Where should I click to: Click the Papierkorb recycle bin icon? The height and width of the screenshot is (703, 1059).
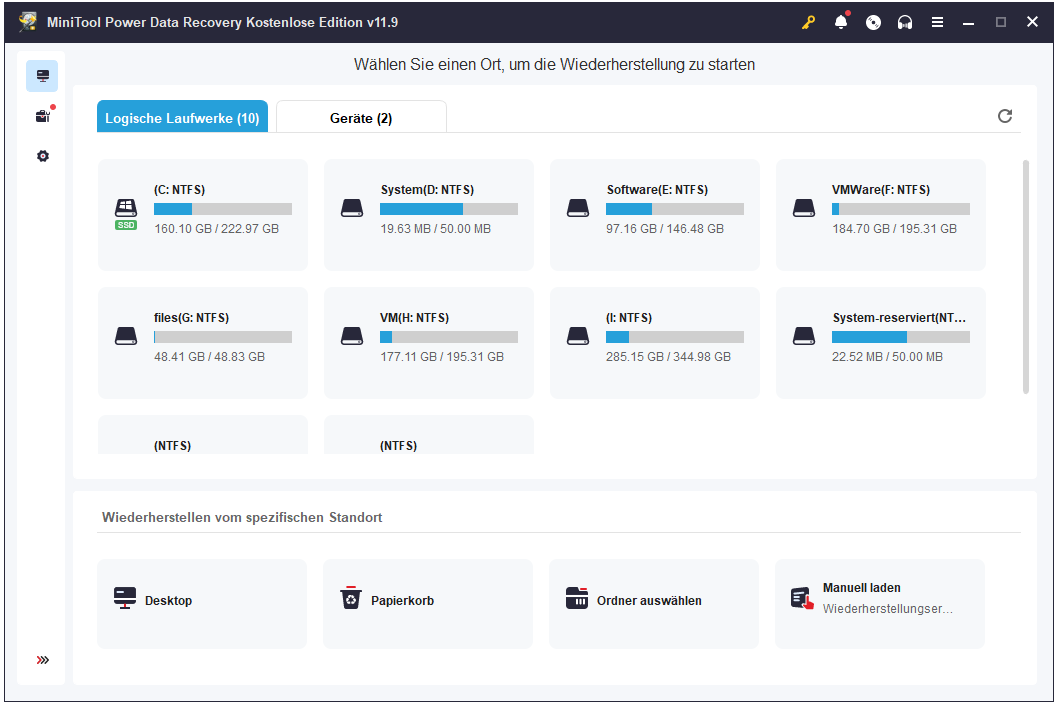pyautogui.click(x=351, y=598)
